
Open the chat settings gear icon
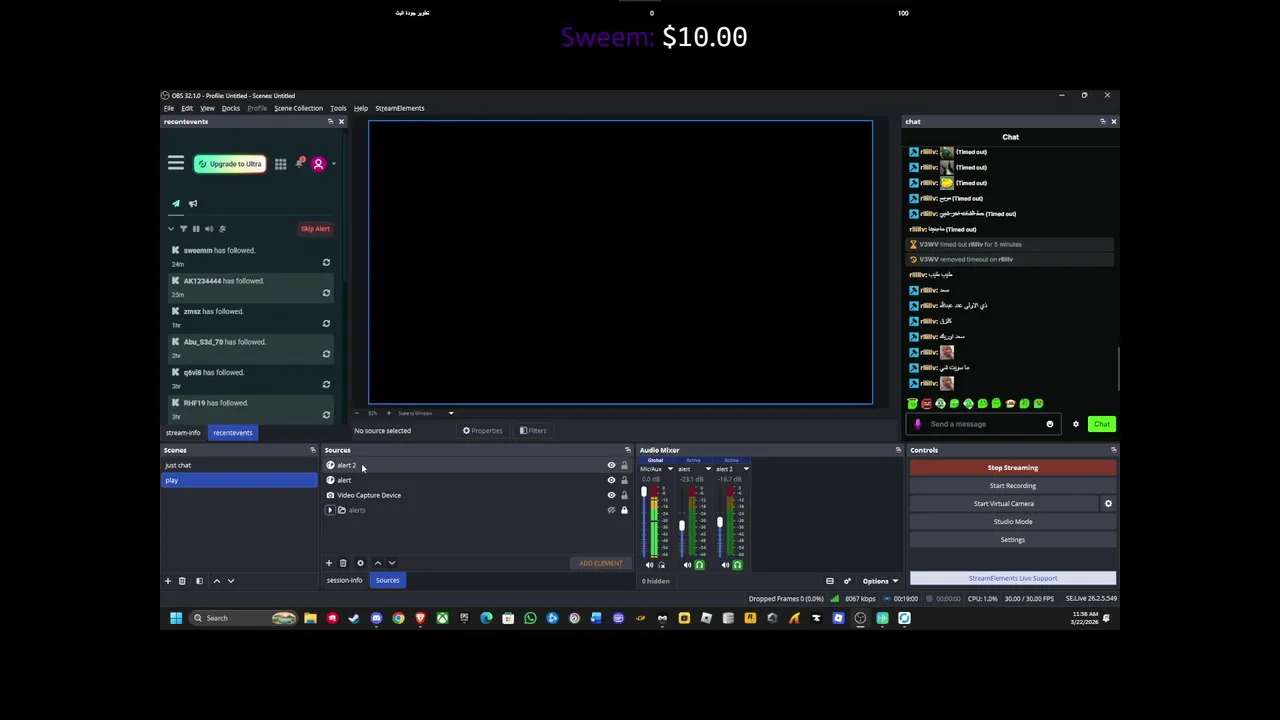coord(1076,424)
